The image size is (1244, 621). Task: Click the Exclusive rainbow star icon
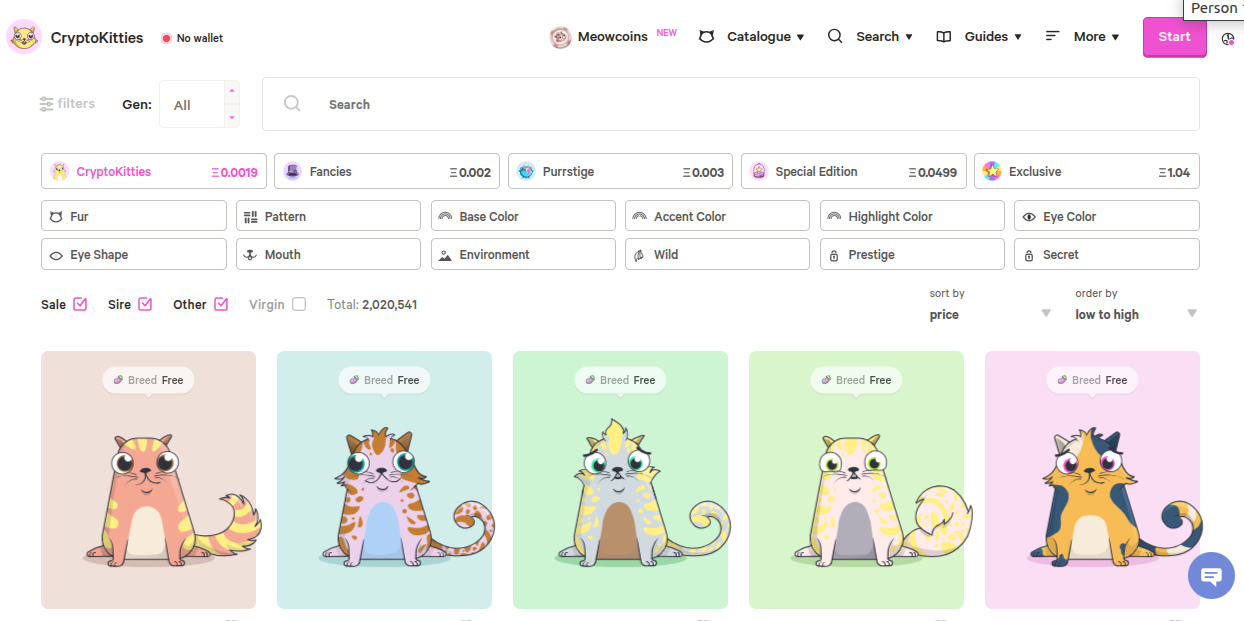992,171
